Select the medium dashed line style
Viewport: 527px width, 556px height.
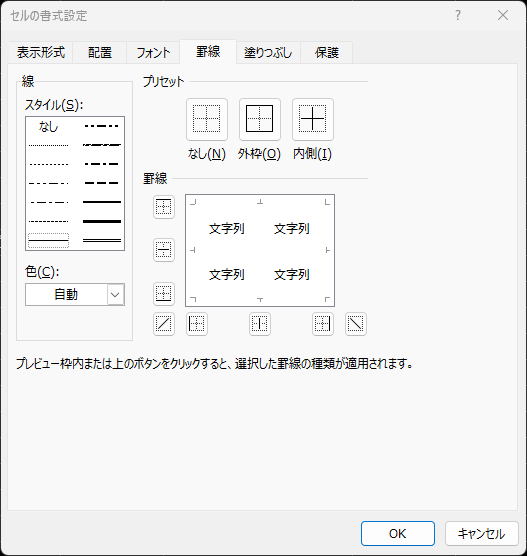coord(102,183)
